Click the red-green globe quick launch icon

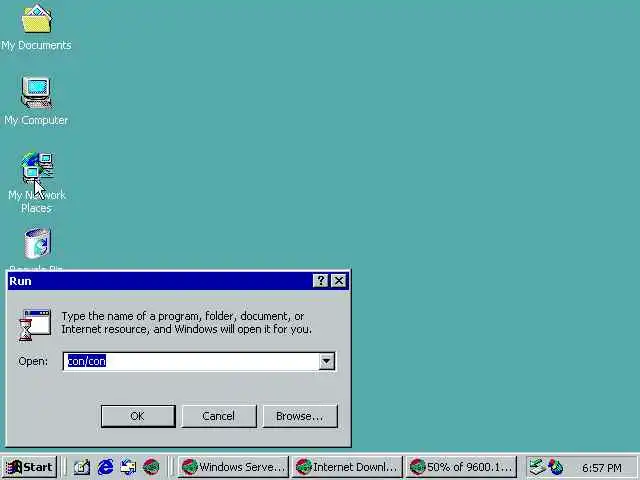pyautogui.click(x=151, y=467)
